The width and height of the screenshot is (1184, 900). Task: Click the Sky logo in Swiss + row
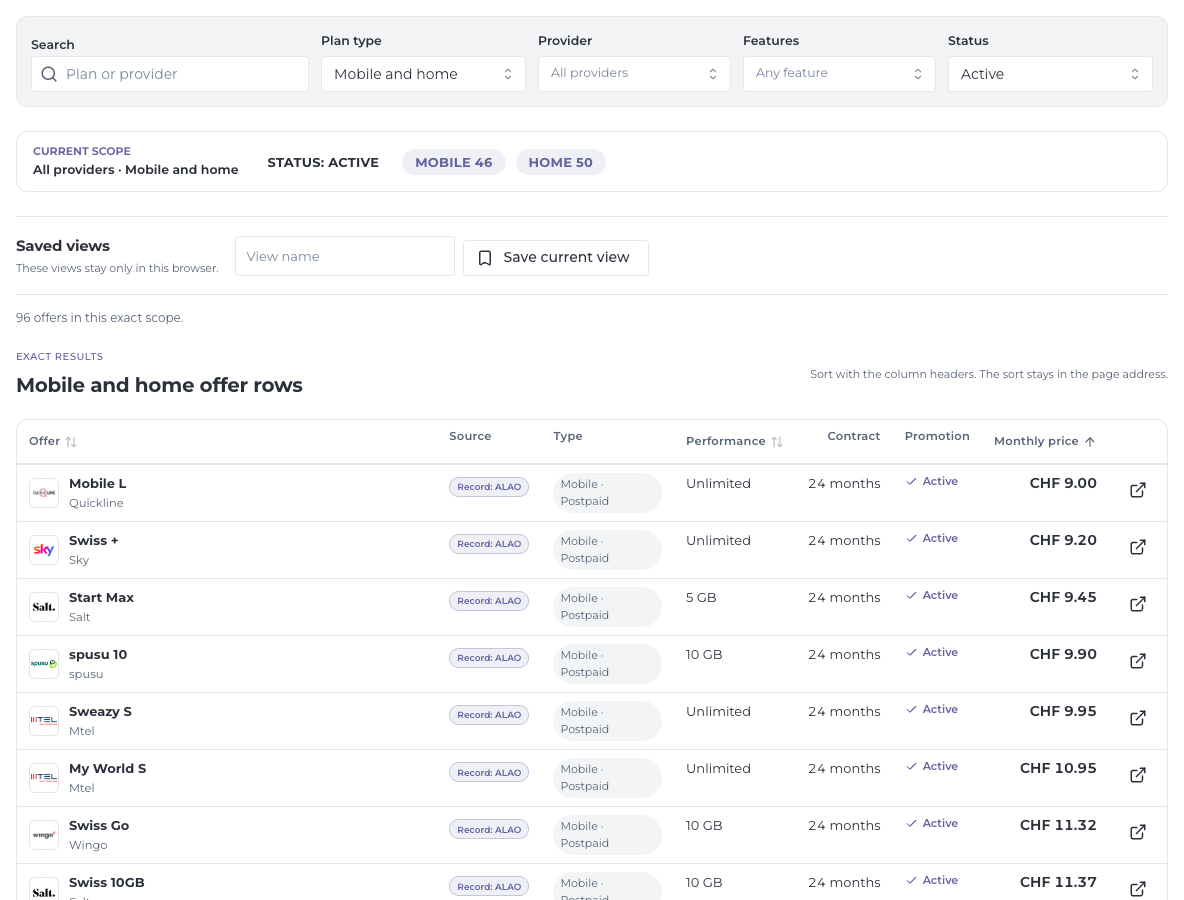point(44,550)
